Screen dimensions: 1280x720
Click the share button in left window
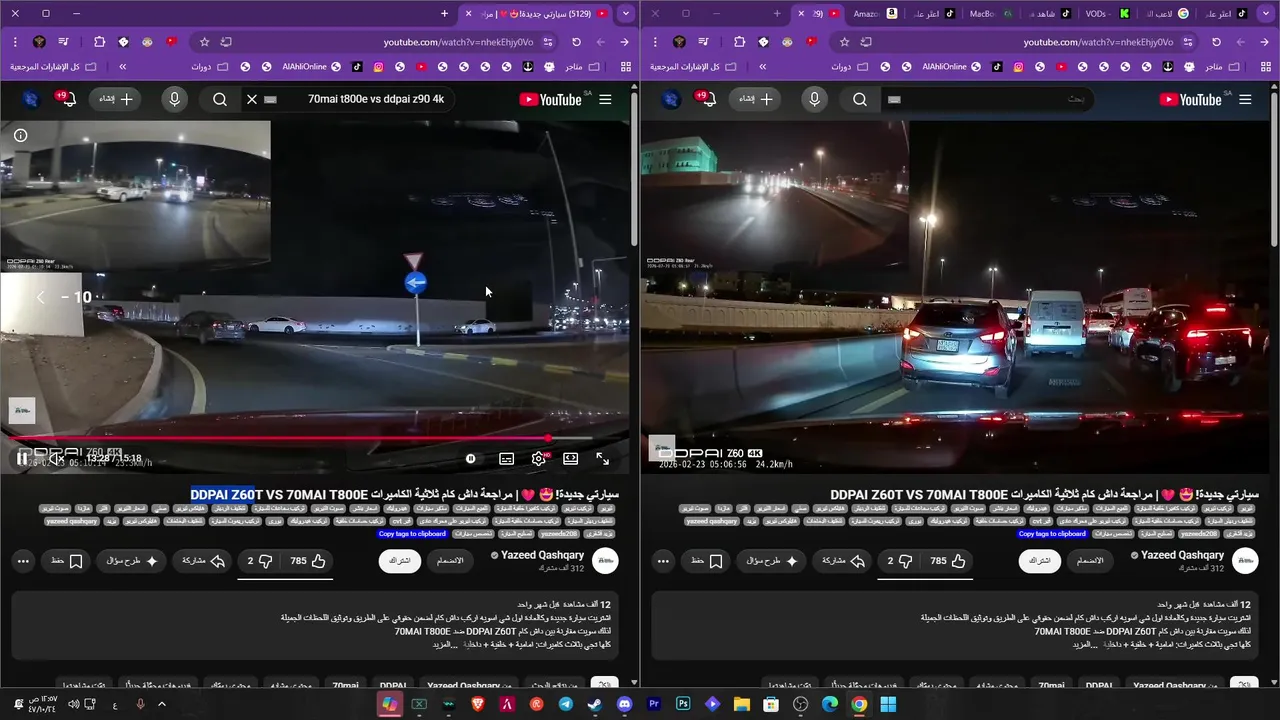[x=203, y=561]
